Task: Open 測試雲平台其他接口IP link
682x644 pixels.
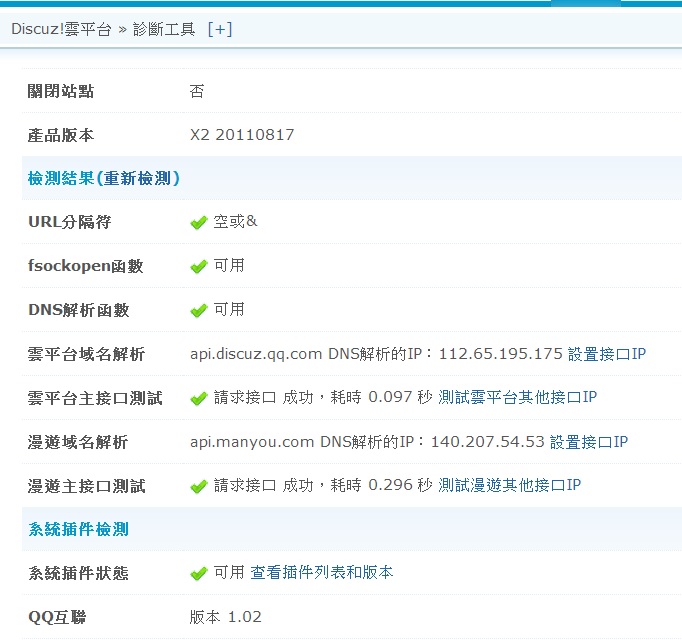Action: (518, 397)
